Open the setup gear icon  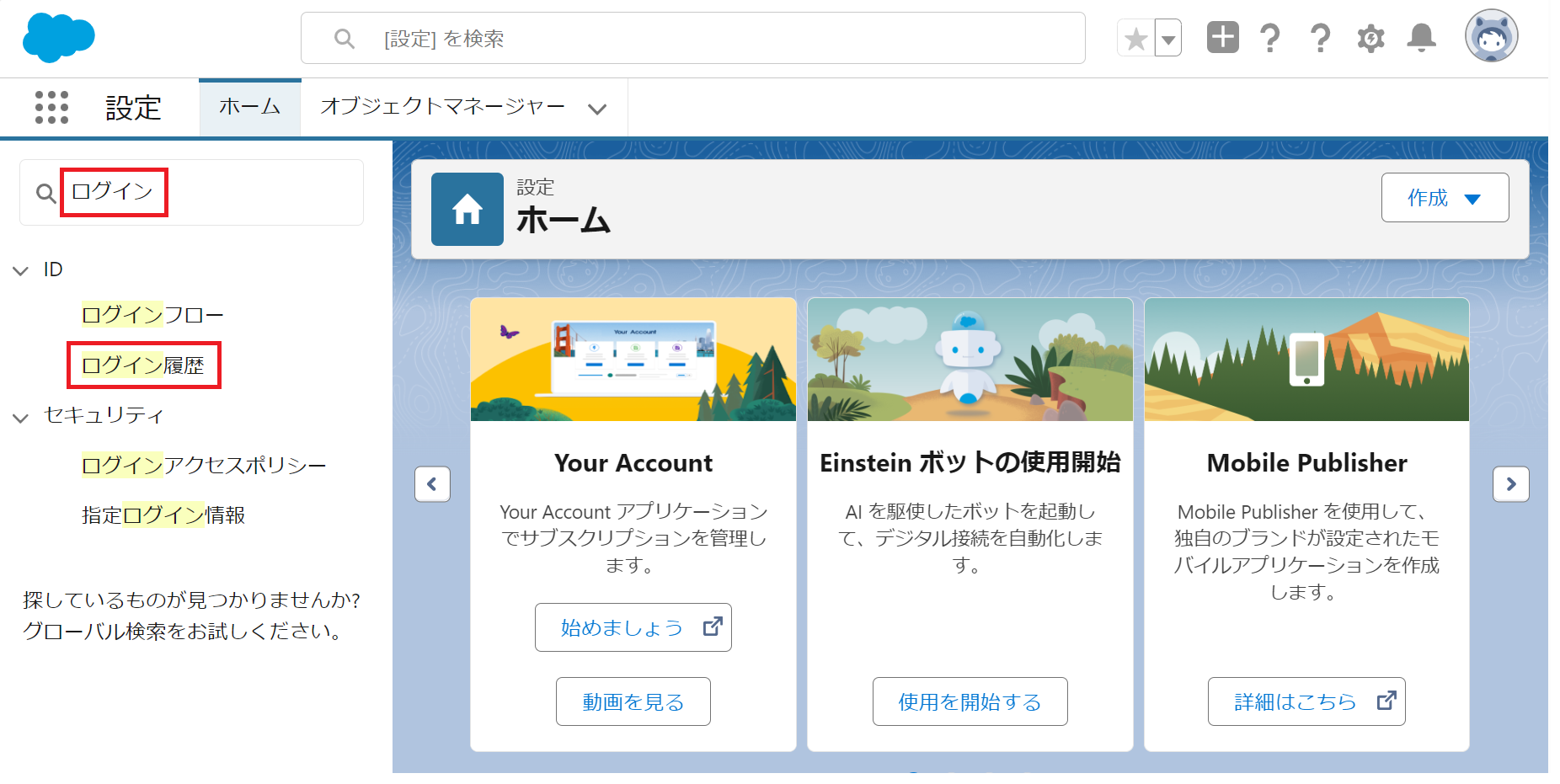pyautogui.click(x=1370, y=39)
